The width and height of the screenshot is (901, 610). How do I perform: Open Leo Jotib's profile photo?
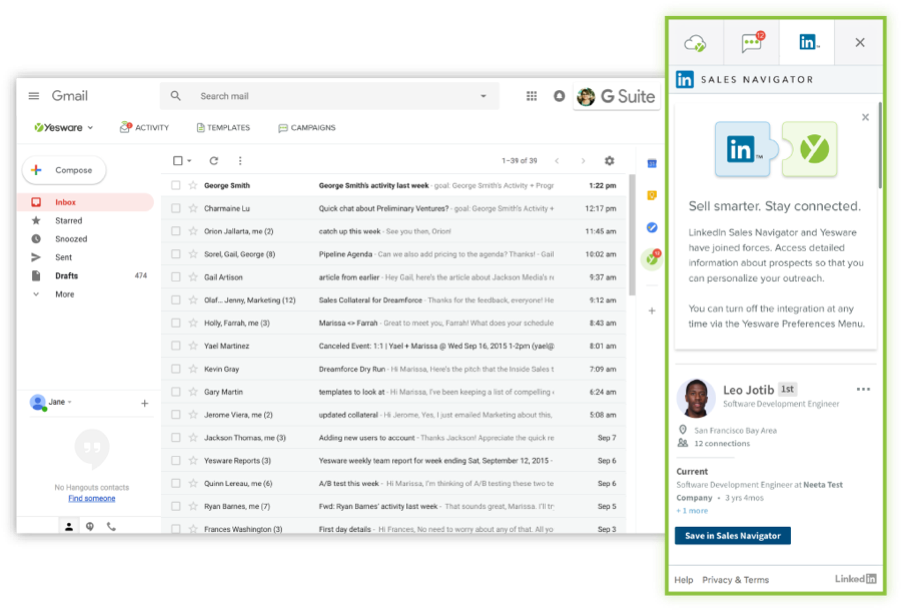[x=696, y=397]
